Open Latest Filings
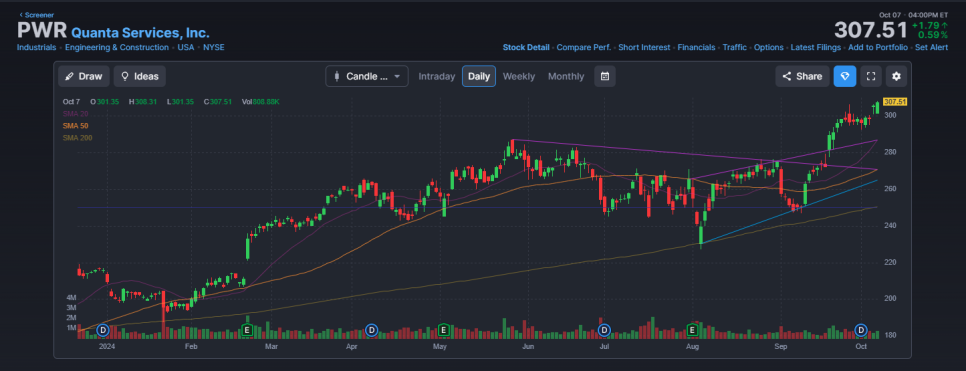Viewport: 966px width, 371px height. 815,47
